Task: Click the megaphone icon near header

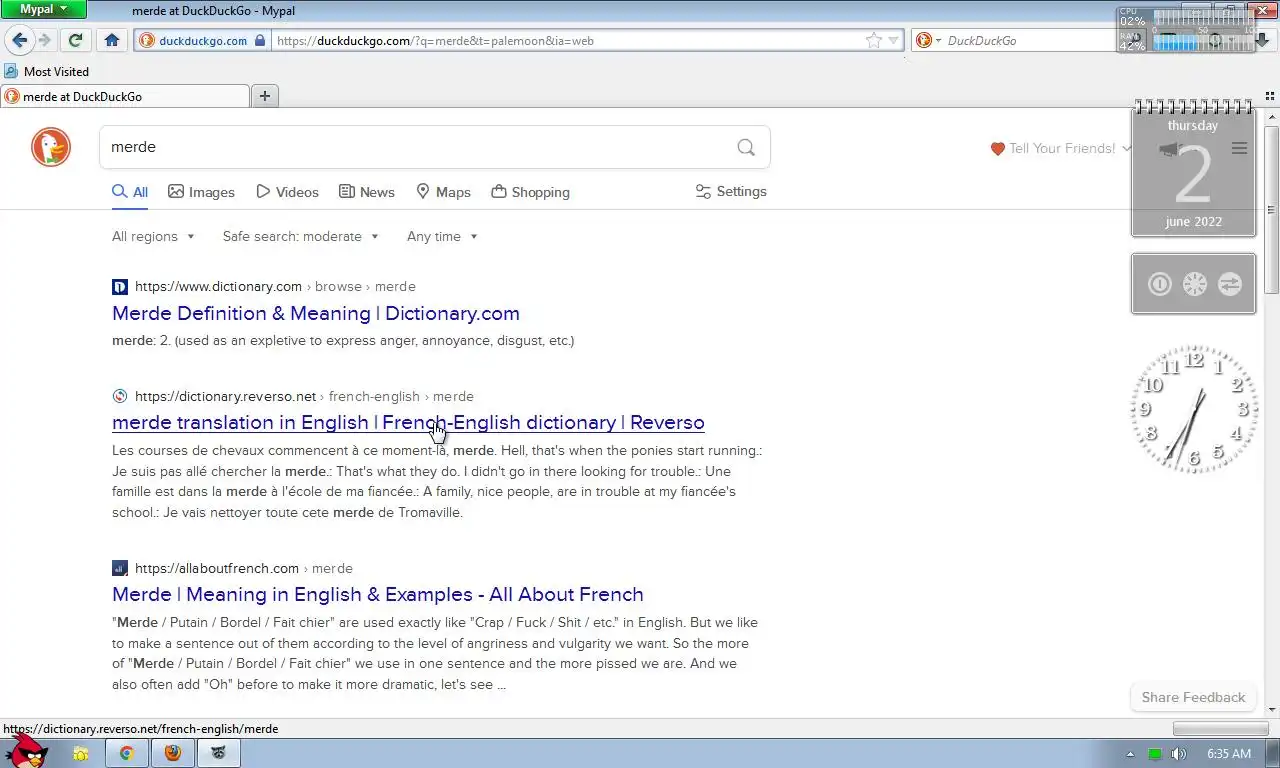Action: (1170, 148)
